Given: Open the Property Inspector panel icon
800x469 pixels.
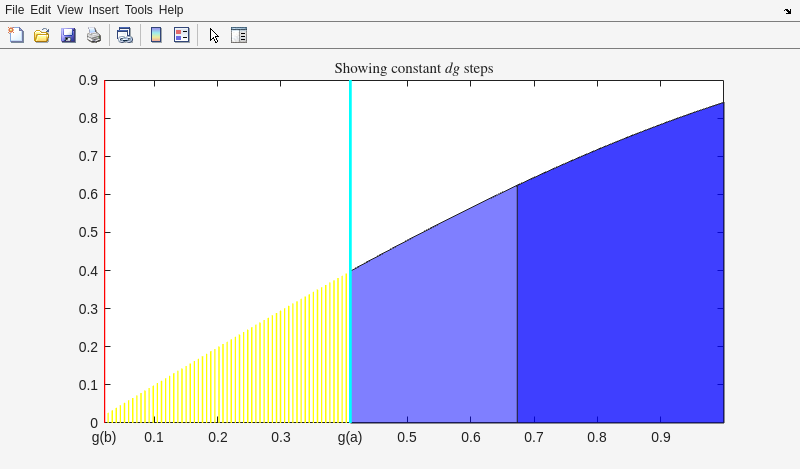Looking at the screenshot, I should pos(239,35).
